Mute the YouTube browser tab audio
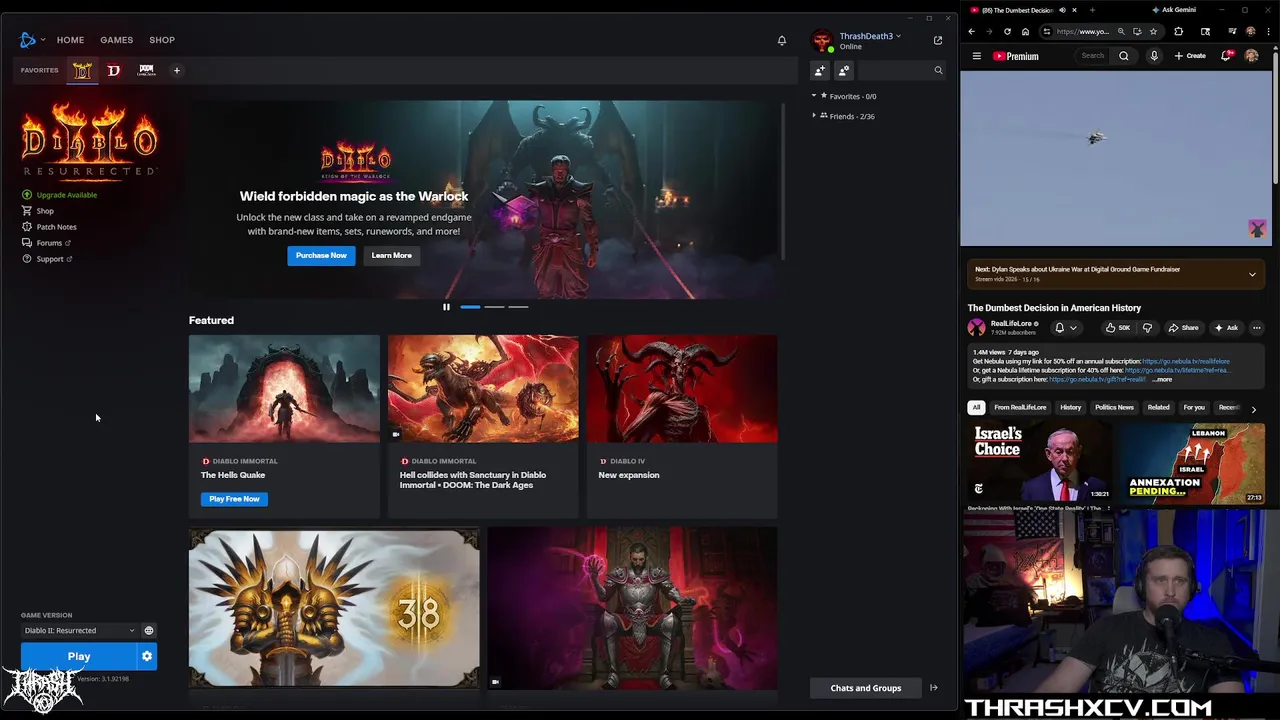1280x720 pixels. coord(1062,10)
